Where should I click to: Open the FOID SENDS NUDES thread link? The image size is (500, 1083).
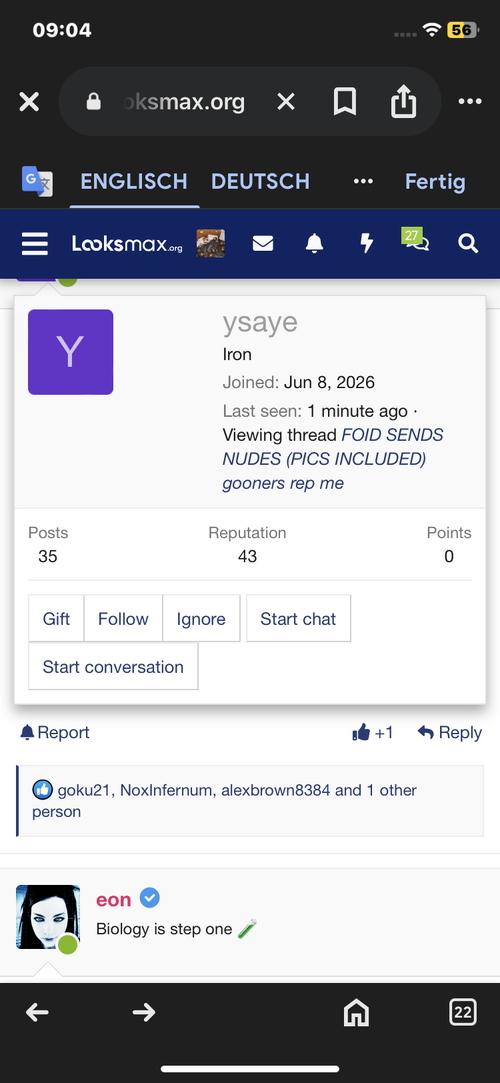pos(333,459)
